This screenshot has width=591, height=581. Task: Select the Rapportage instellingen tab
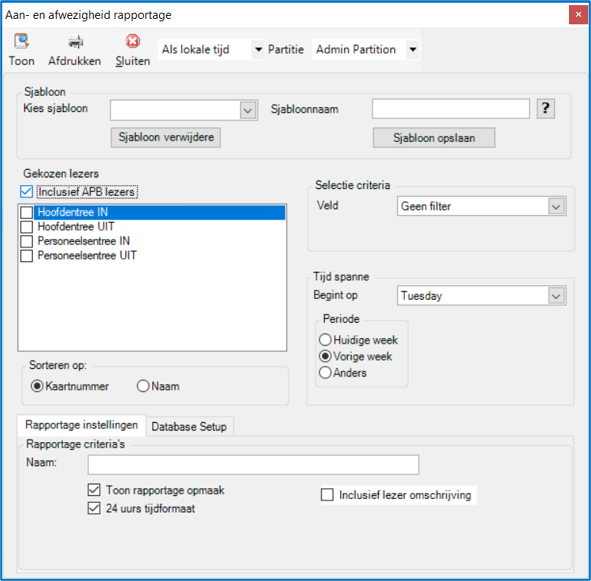pos(81,425)
